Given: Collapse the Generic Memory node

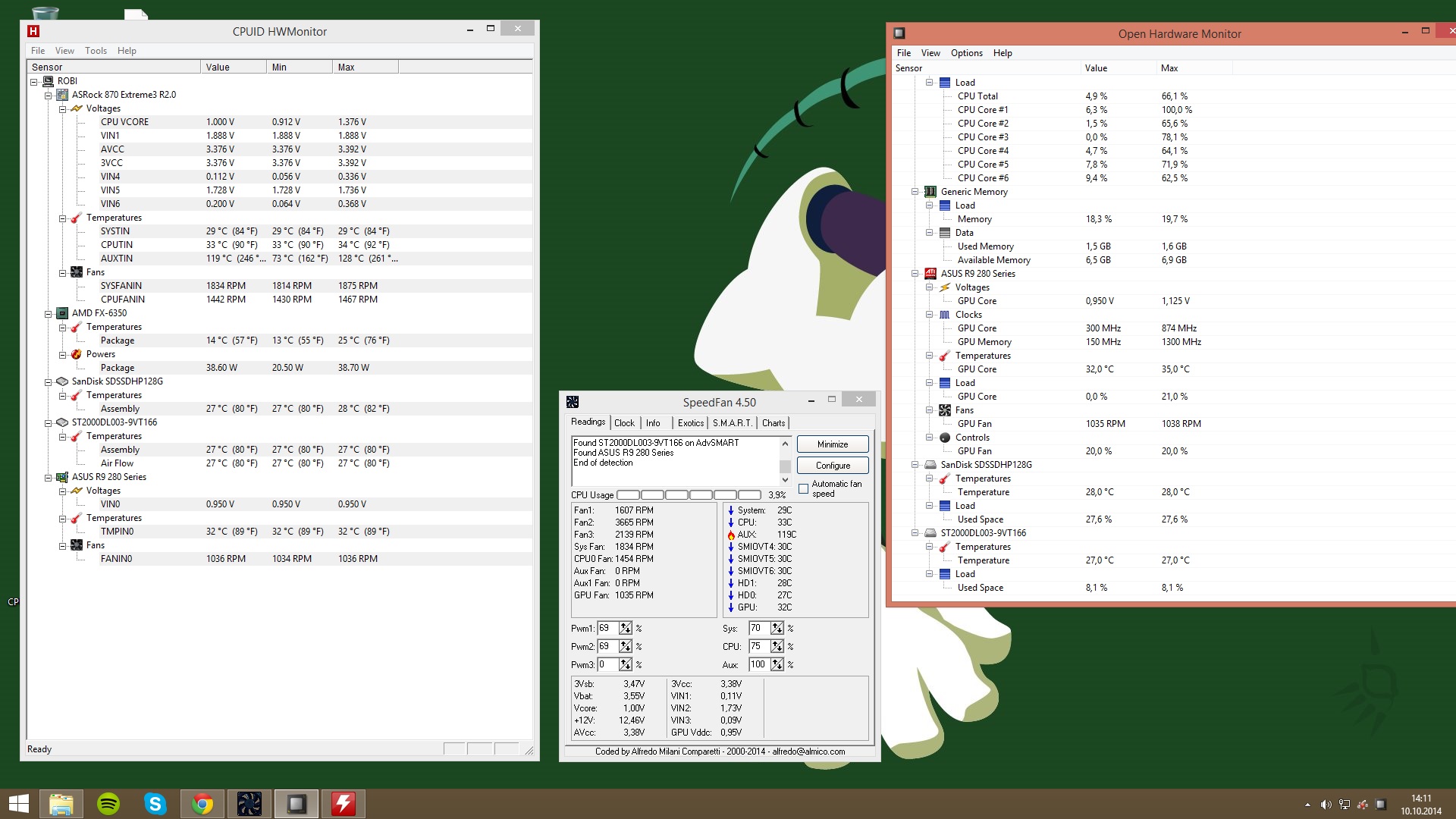Looking at the screenshot, I should click(x=915, y=192).
